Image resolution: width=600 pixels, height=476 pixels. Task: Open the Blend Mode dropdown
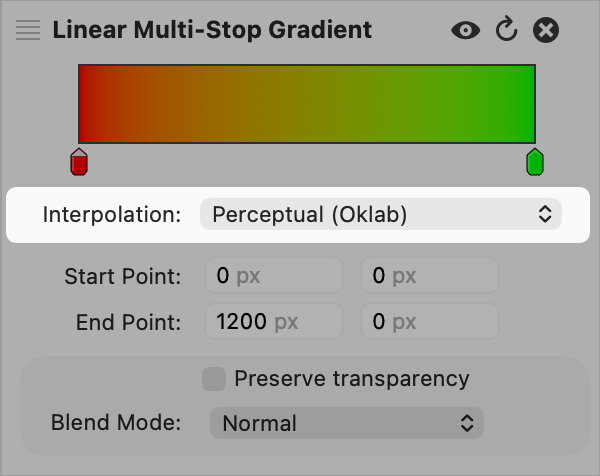click(x=346, y=423)
